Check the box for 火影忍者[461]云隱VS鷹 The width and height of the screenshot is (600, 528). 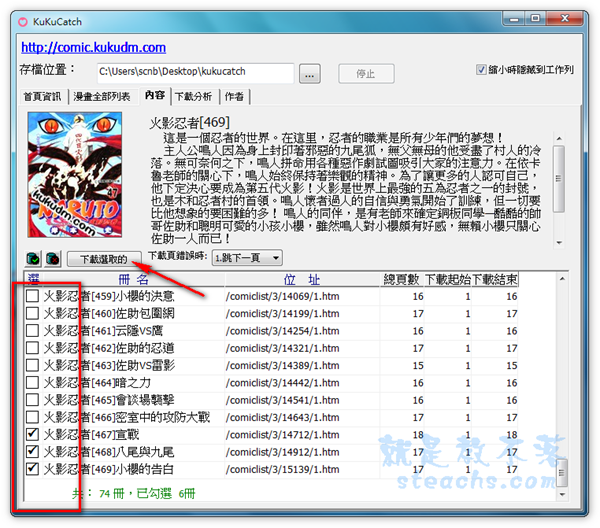33,331
